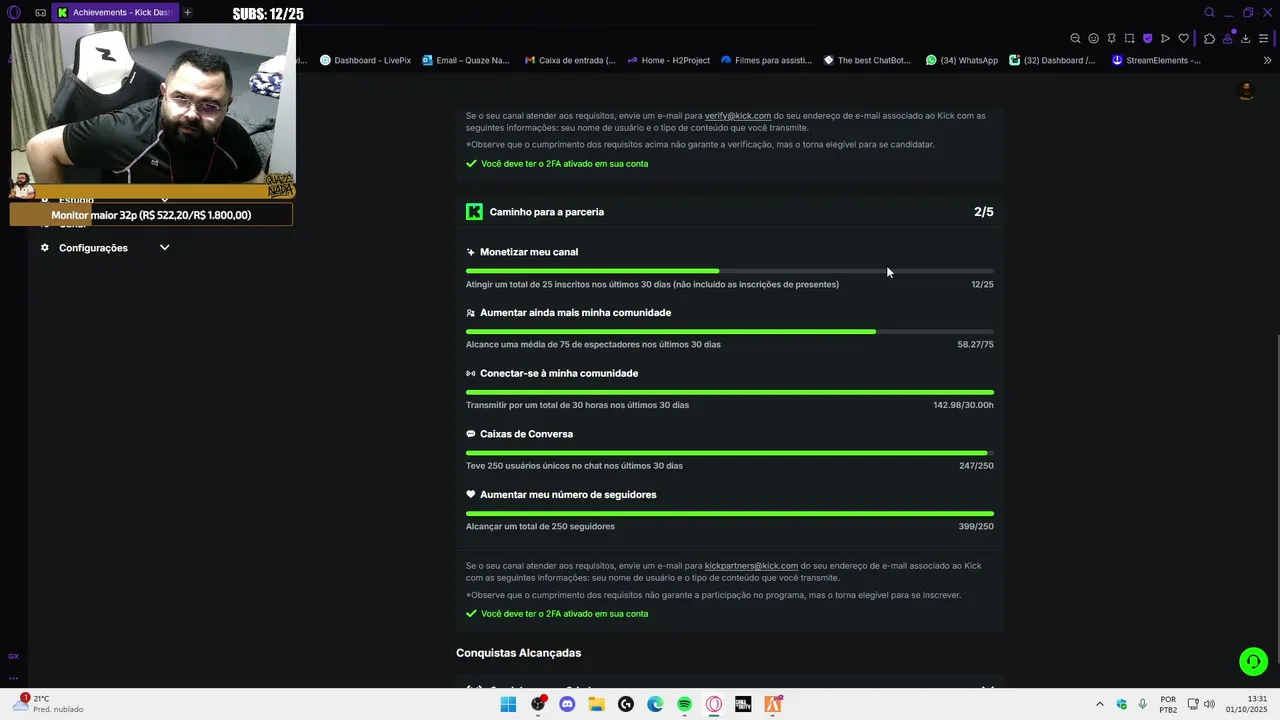The width and height of the screenshot is (1280, 720).
Task: Open the tab search magnifier
Action: (1209, 13)
